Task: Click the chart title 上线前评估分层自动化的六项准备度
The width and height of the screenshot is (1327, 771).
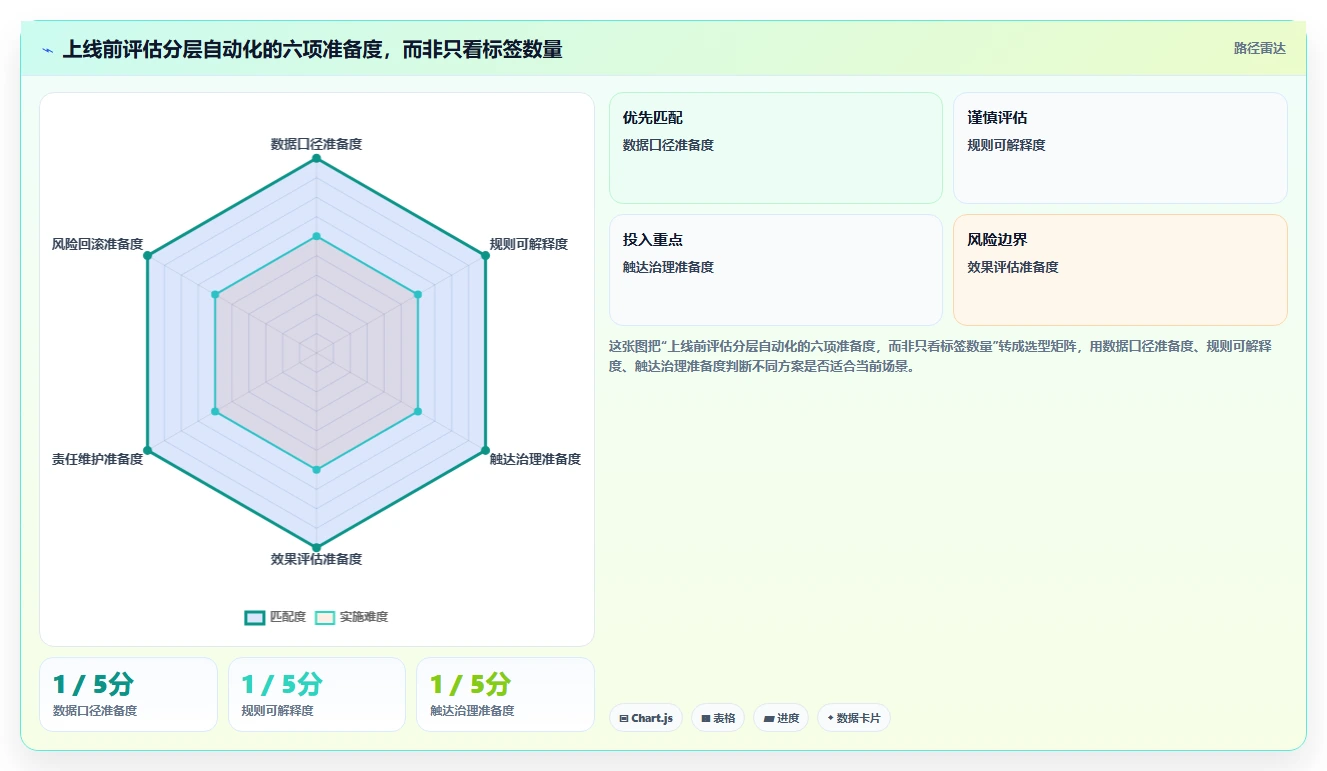Action: pos(312,49)
